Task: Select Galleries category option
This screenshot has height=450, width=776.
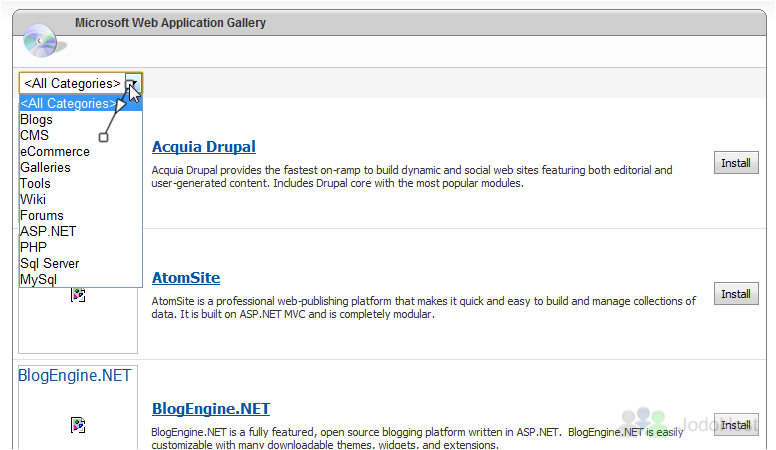Action: tap(81, 167)
